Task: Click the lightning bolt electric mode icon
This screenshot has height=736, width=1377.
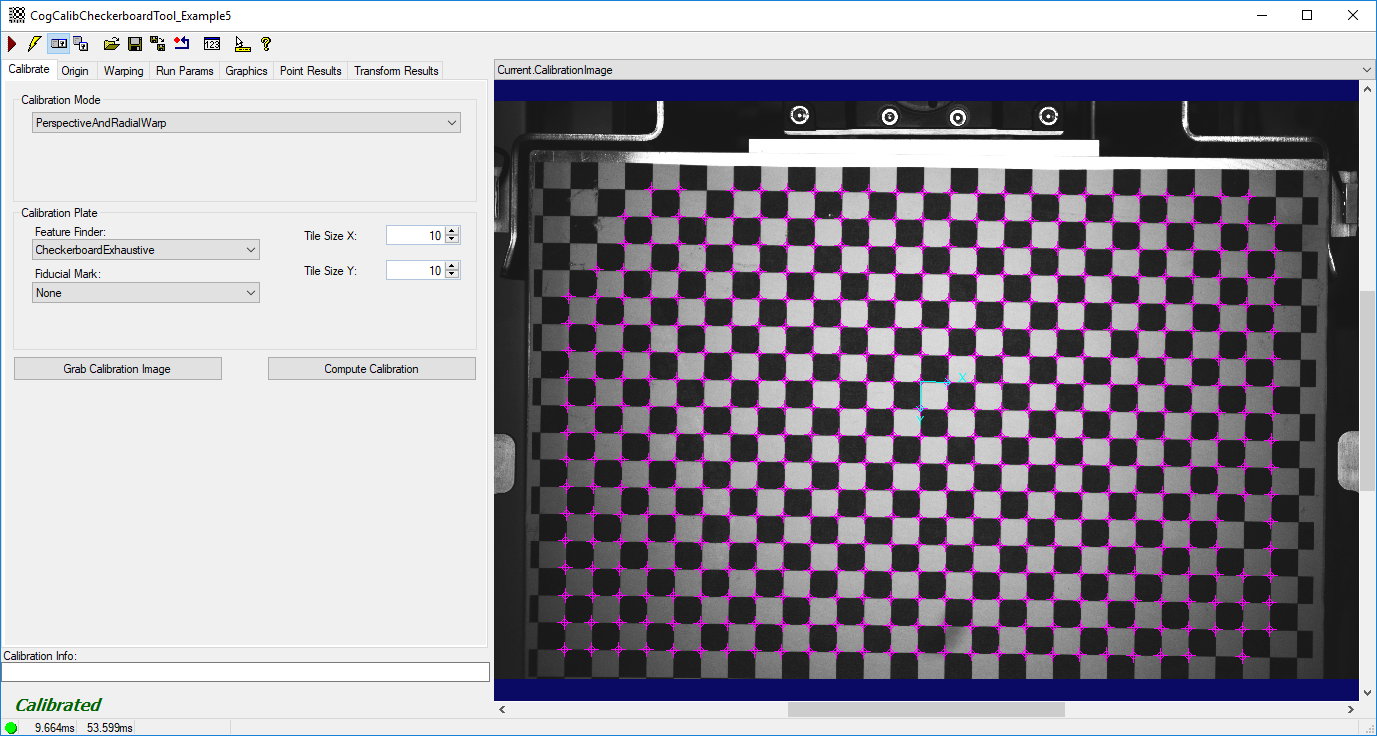Action: coord(34,44)
